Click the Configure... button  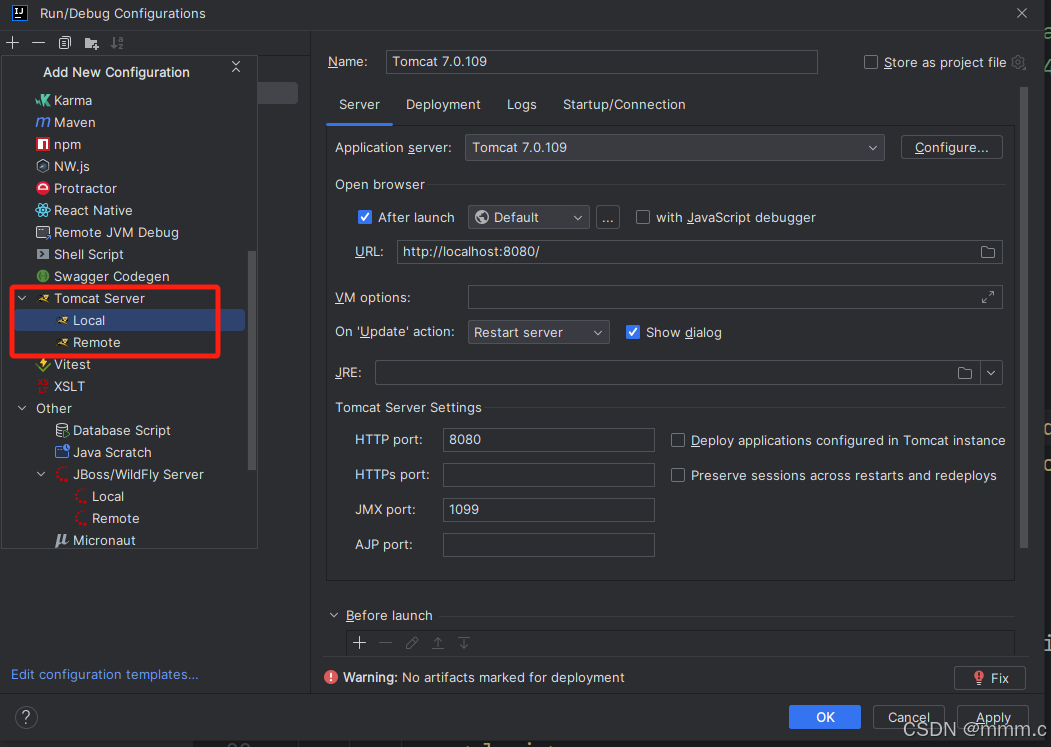click(x=951, y=148)
